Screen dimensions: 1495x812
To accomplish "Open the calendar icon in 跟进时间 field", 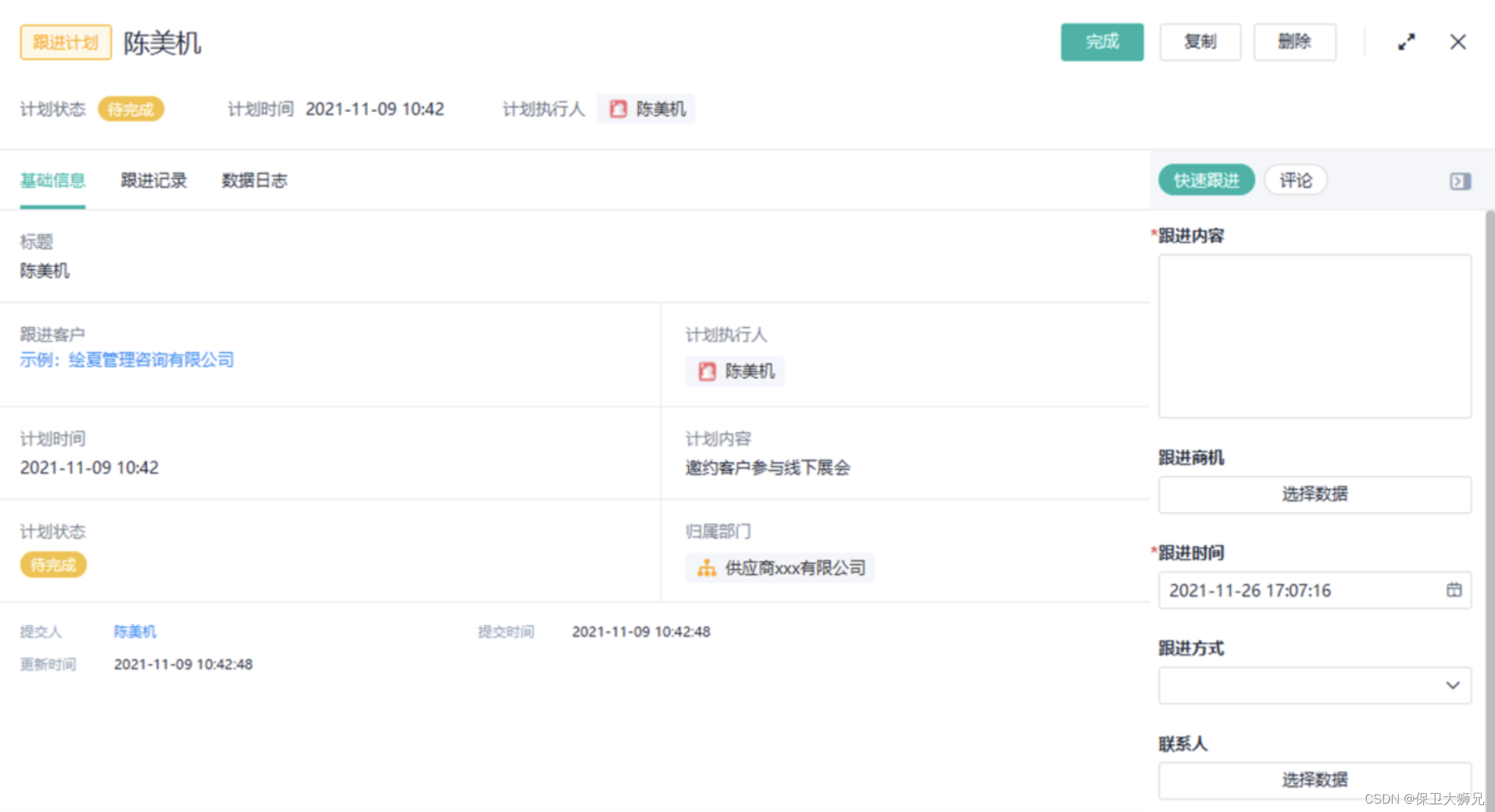I will [x=1454, y=590].
